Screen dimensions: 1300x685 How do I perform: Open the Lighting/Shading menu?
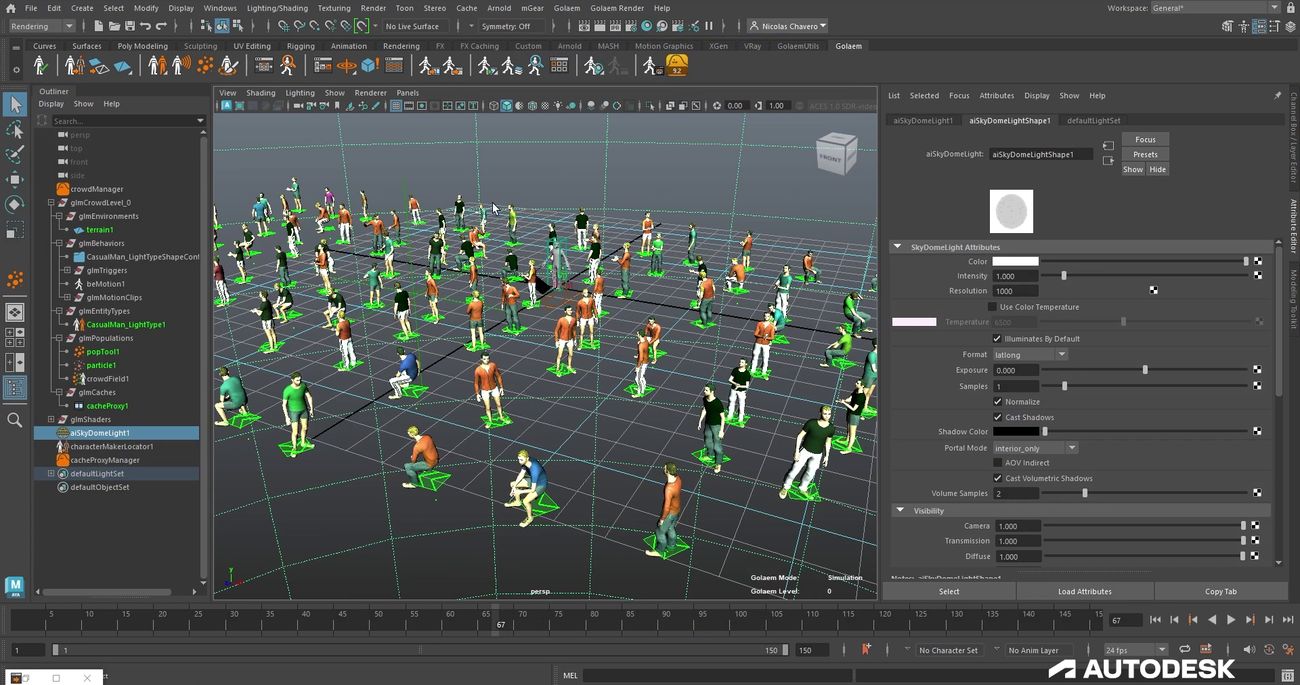[277, 8]
